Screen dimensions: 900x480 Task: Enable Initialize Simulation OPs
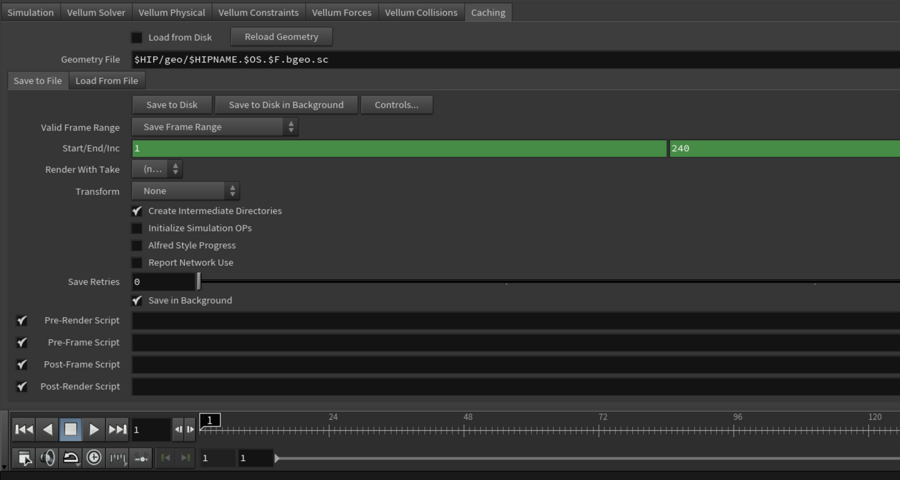(x=137, y=229)
